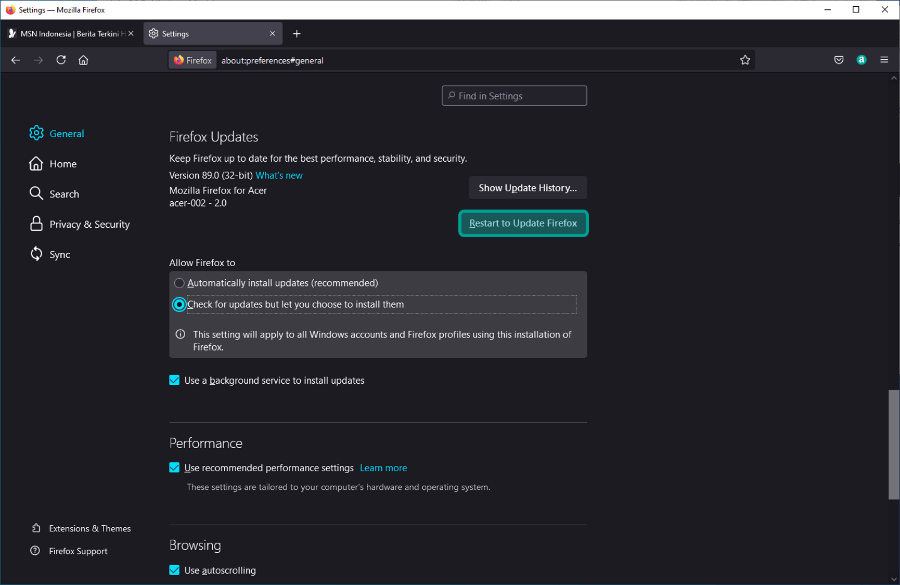Open a new tab with plus icon
The height and width of the screenshot is (585, 900).
[x=297, y=34]
